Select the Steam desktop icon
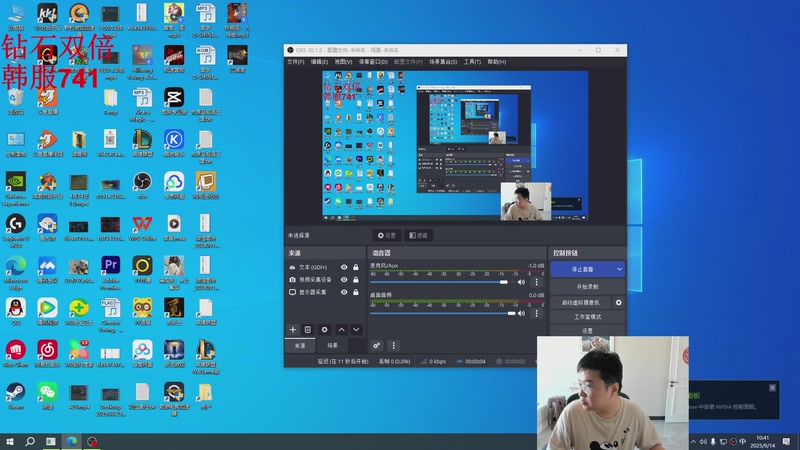 [x=16, y=396]
